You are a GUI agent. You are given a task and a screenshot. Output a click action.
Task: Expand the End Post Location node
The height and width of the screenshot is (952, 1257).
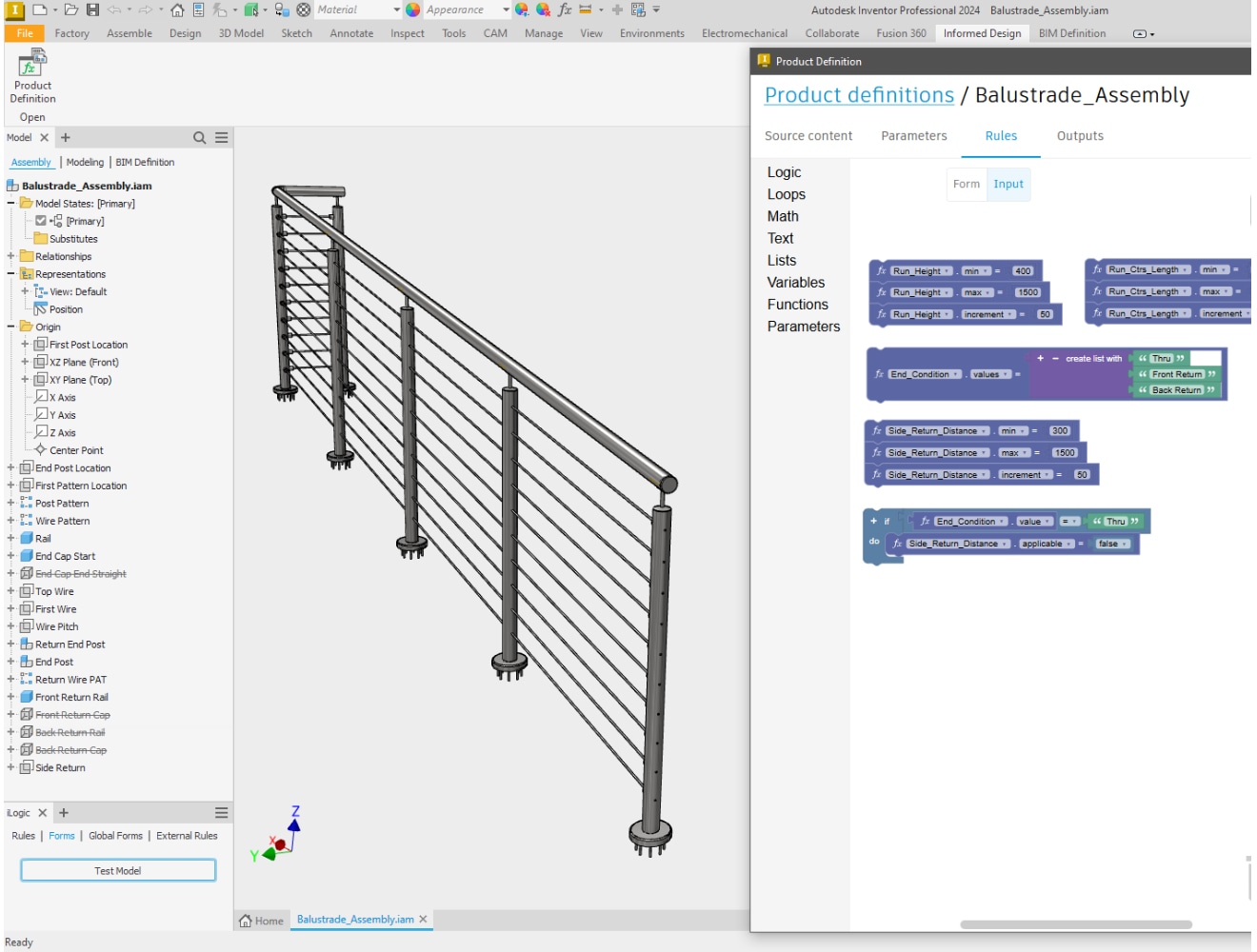click(x=10, y=467)
